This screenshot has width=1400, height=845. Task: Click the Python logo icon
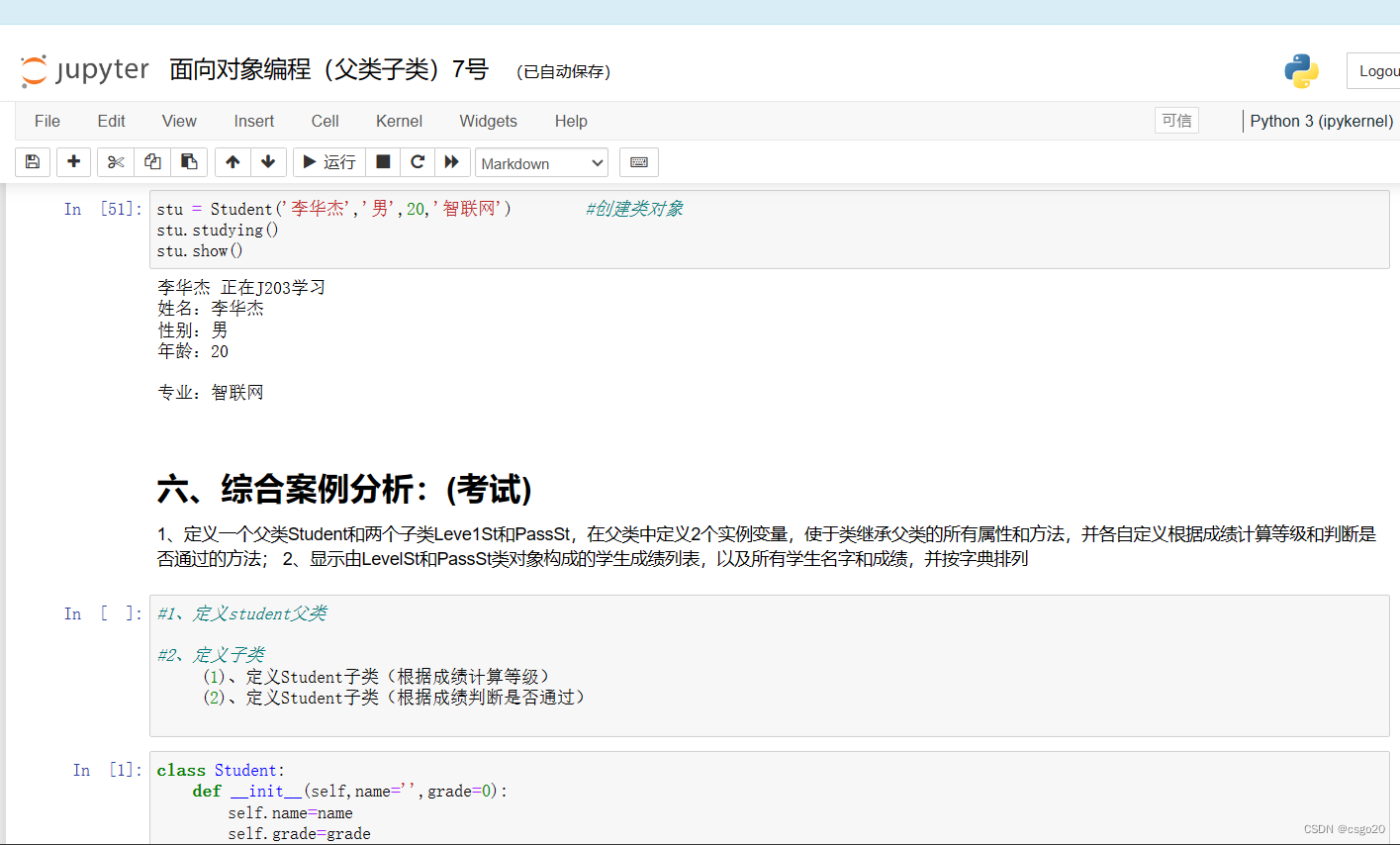[1301, 71]
